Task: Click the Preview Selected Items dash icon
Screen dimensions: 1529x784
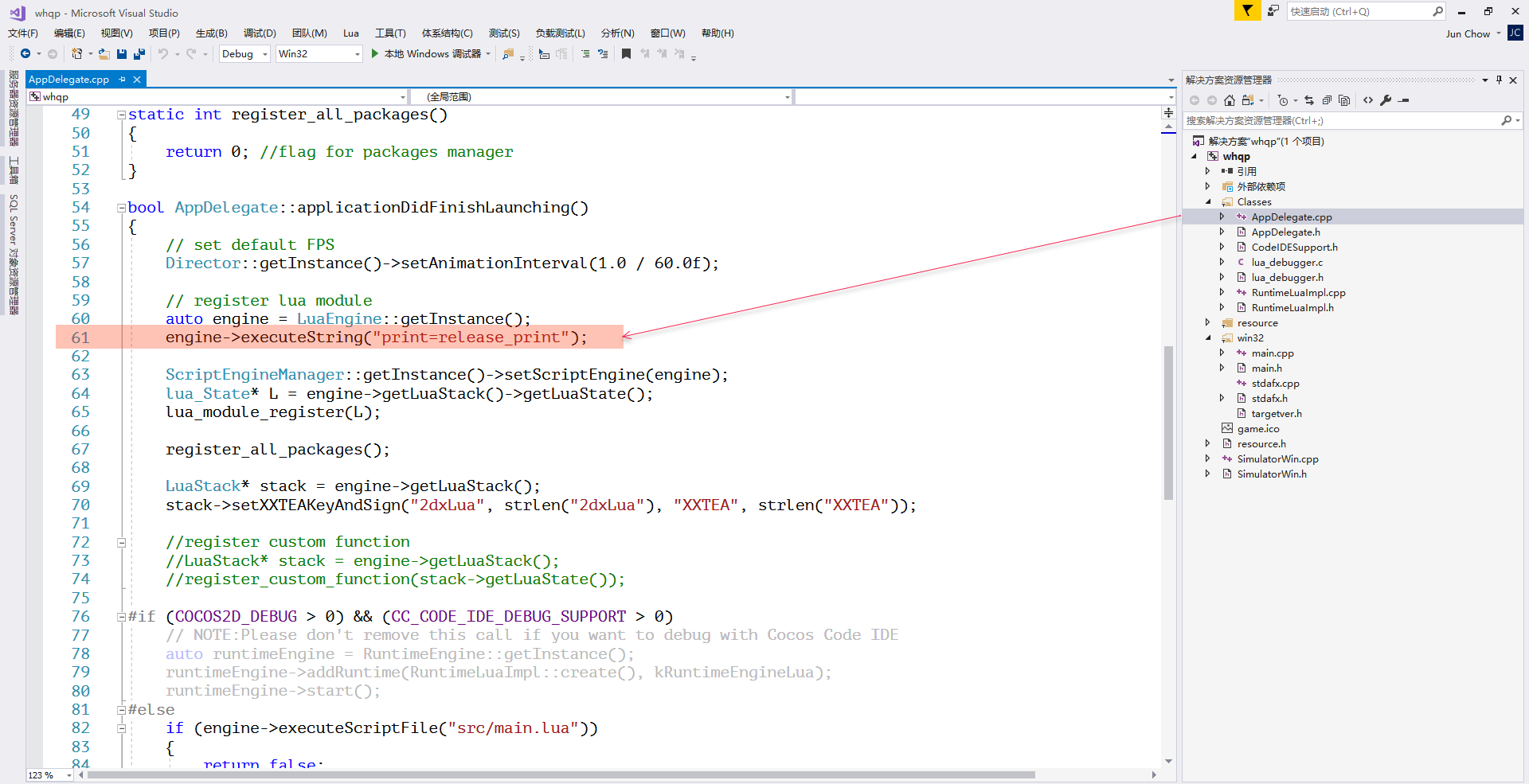Action: click(x=1404, y=100)
